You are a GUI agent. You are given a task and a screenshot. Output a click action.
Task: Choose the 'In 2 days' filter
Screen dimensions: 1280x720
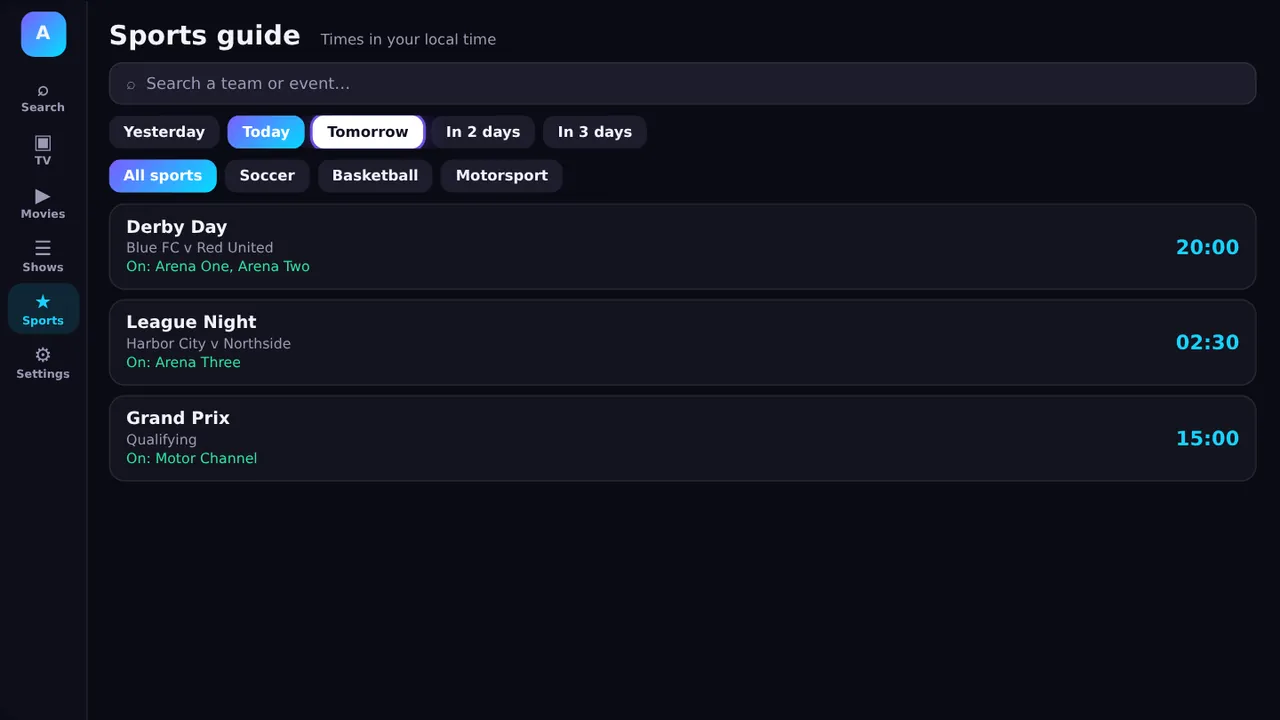pyautogui.click(x=483, y=132)
